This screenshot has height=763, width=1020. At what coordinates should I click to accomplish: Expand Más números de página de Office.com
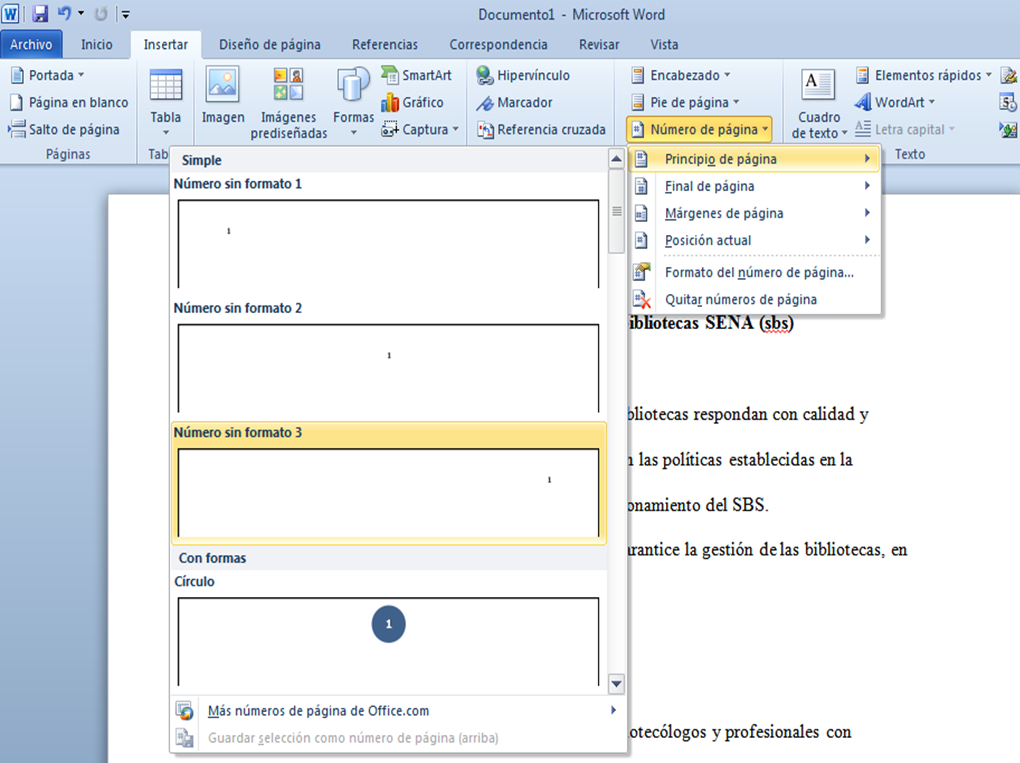(398, 711)
